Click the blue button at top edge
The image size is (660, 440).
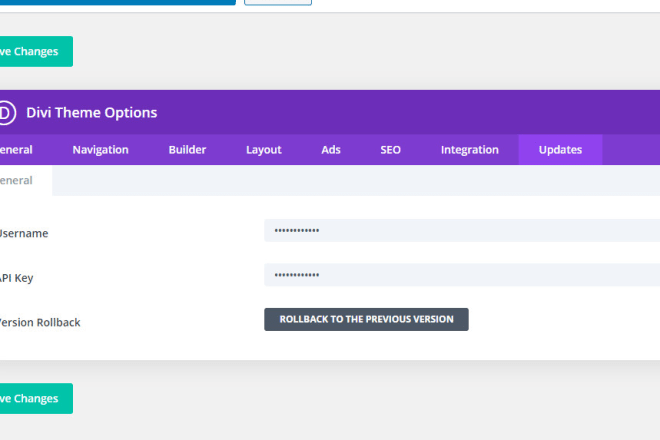[117, 2]
